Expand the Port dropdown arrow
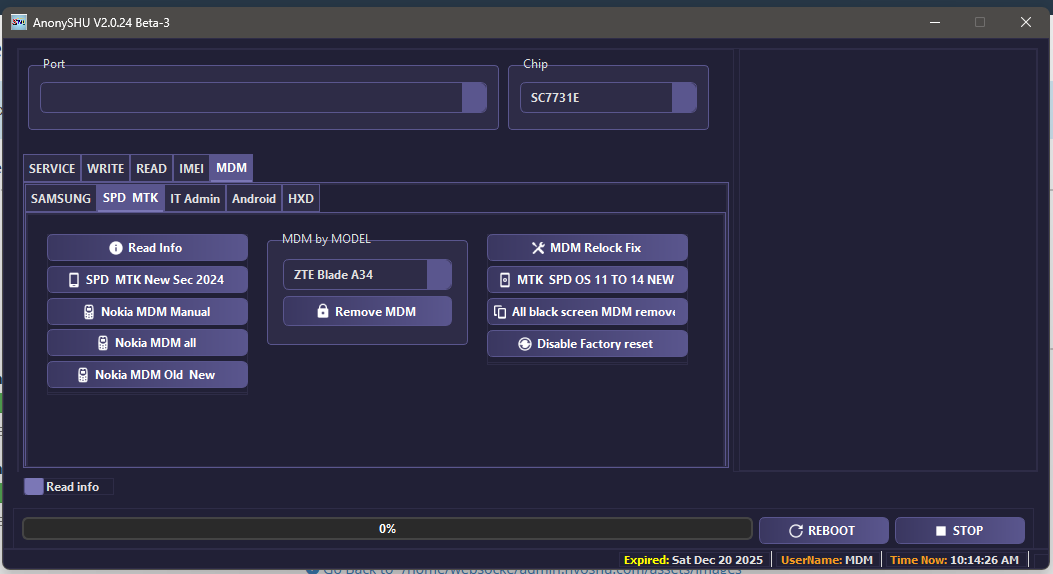Screen dimensions: 1053x574 click(x=474, y=98)
